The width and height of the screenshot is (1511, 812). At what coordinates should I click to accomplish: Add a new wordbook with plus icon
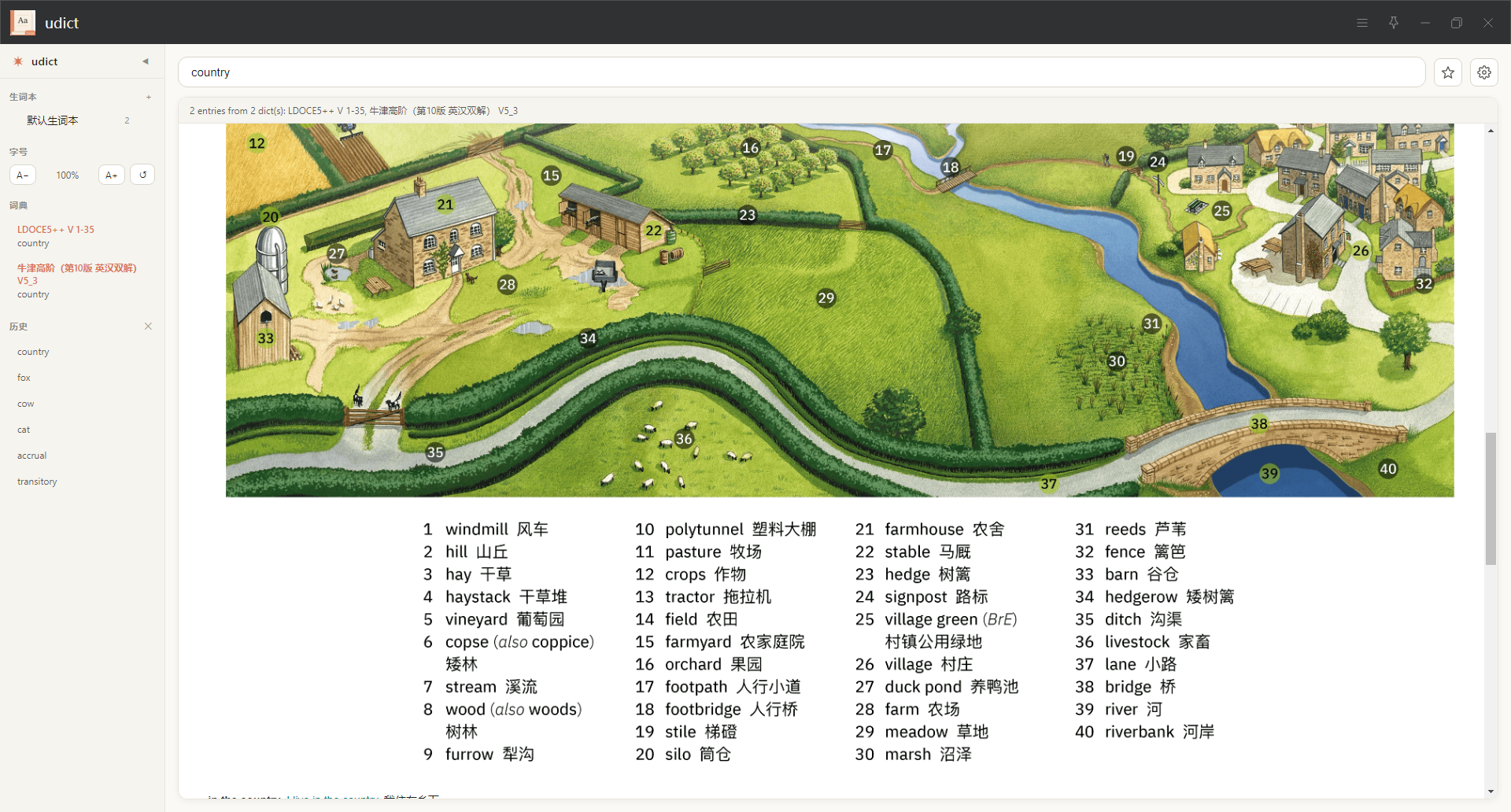click(148, 97)
